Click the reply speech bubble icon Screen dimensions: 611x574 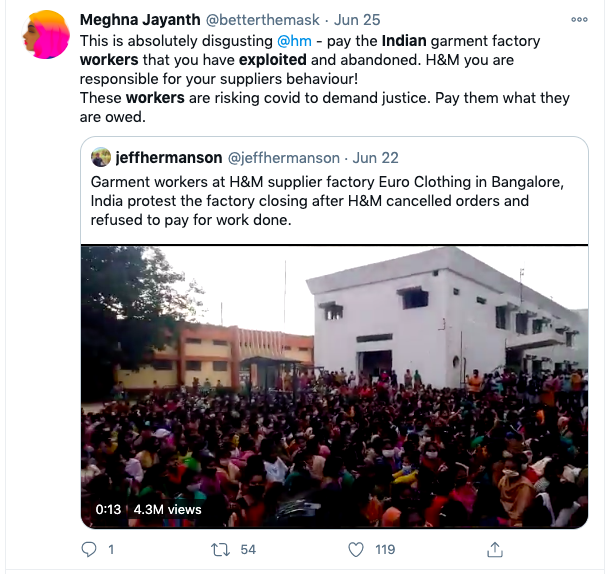(x=88, y=549)
